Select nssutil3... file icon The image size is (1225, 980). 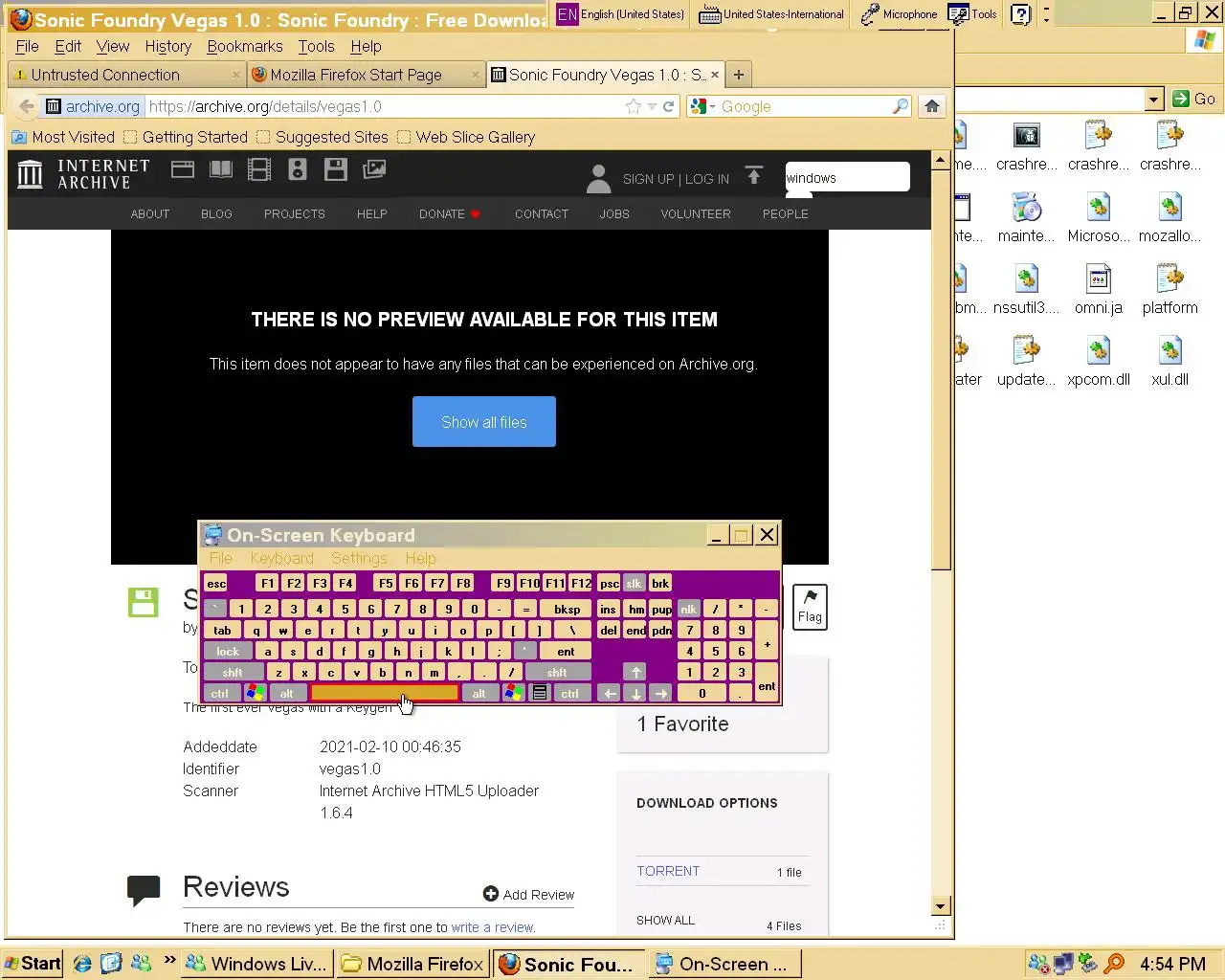[x=1027, y=279]
